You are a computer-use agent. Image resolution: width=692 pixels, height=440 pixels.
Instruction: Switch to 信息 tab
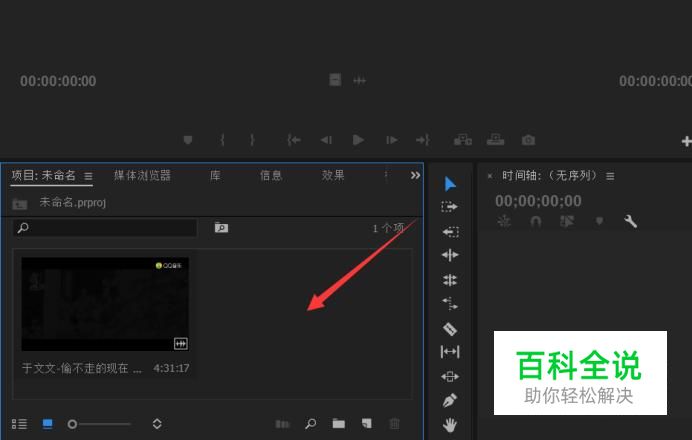[x=271, y=176]
